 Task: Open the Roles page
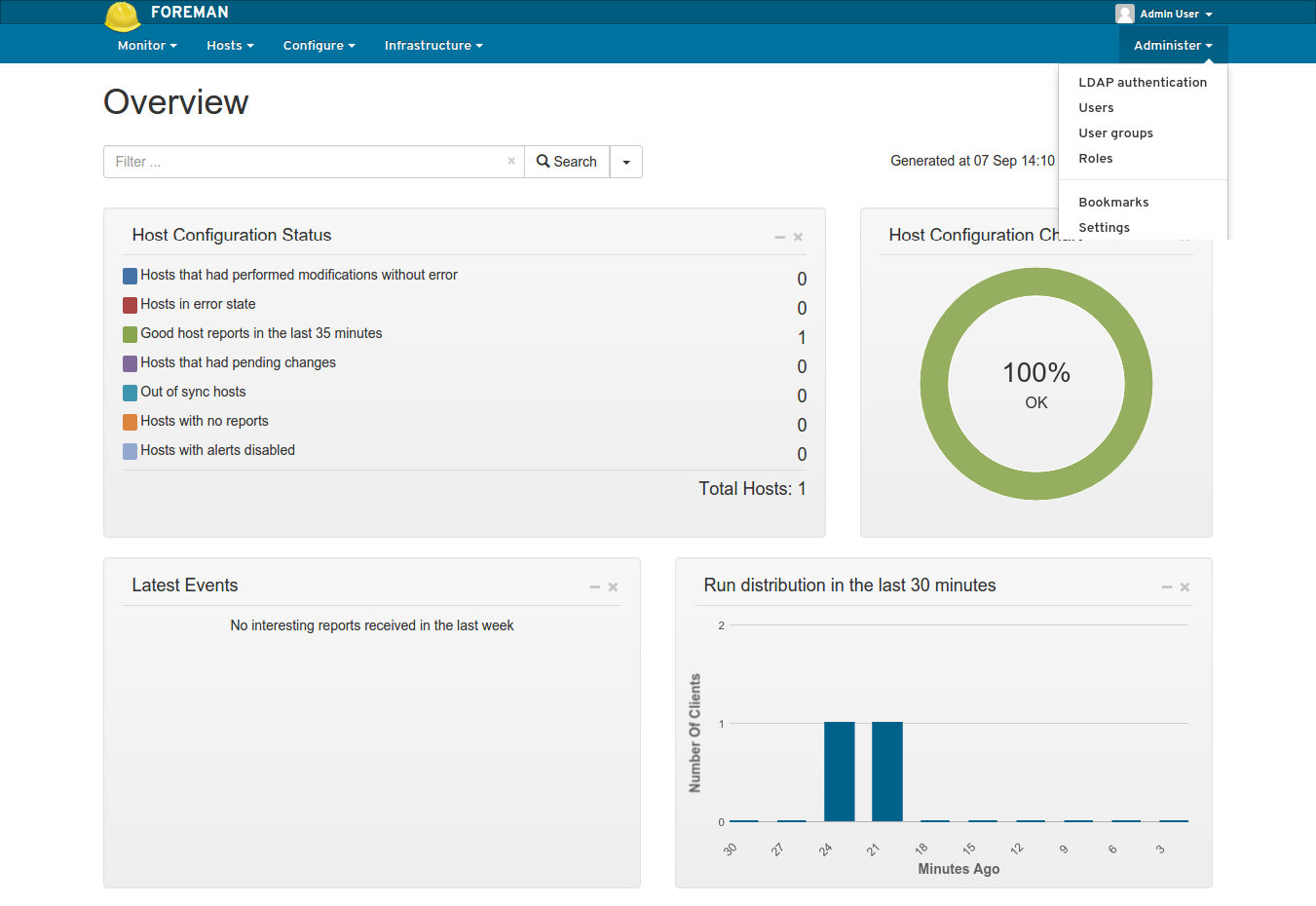[x=1096, y=158]
